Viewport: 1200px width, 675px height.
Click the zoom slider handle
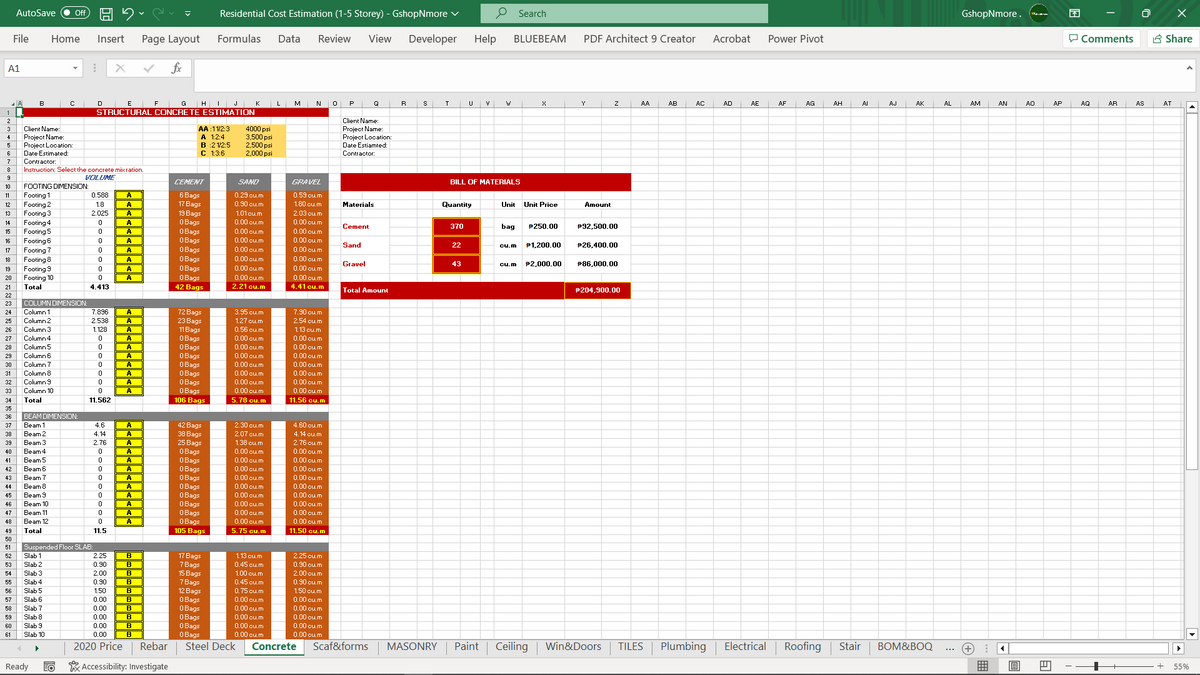pos(1098,666)
